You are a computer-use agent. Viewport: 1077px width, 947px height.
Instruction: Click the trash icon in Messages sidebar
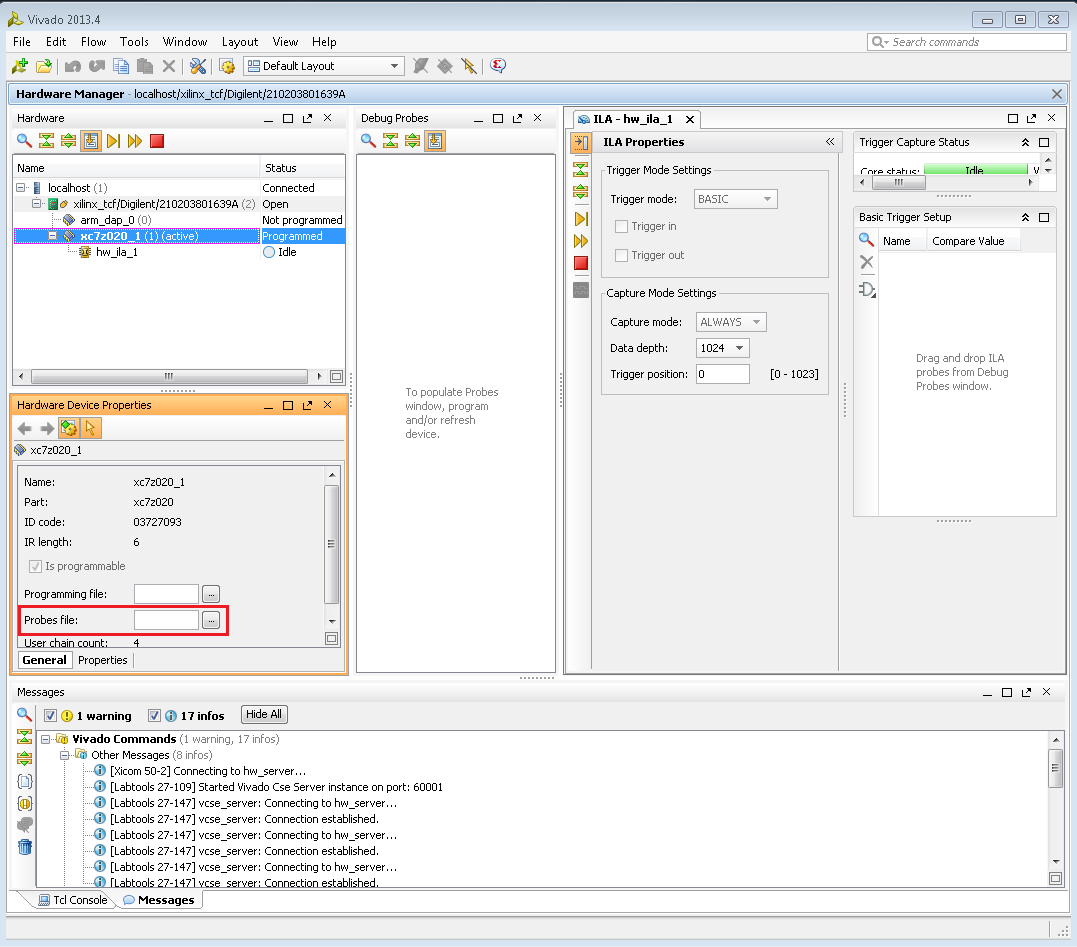pyautogui.click(x=25, y=846)
